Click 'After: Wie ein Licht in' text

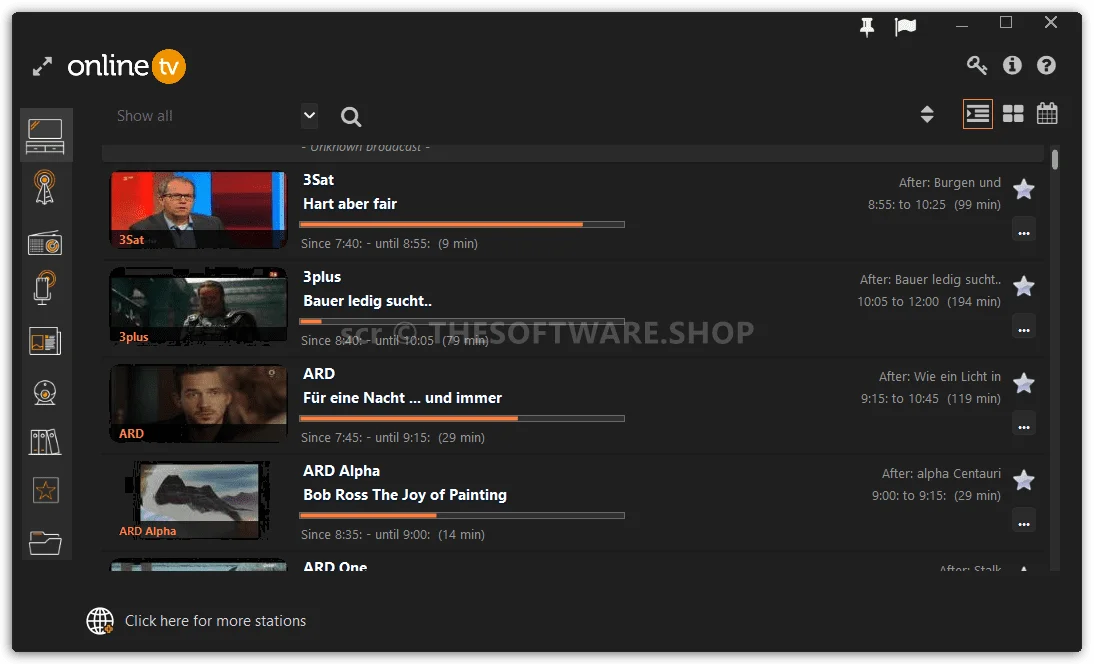tap(940, 377)
